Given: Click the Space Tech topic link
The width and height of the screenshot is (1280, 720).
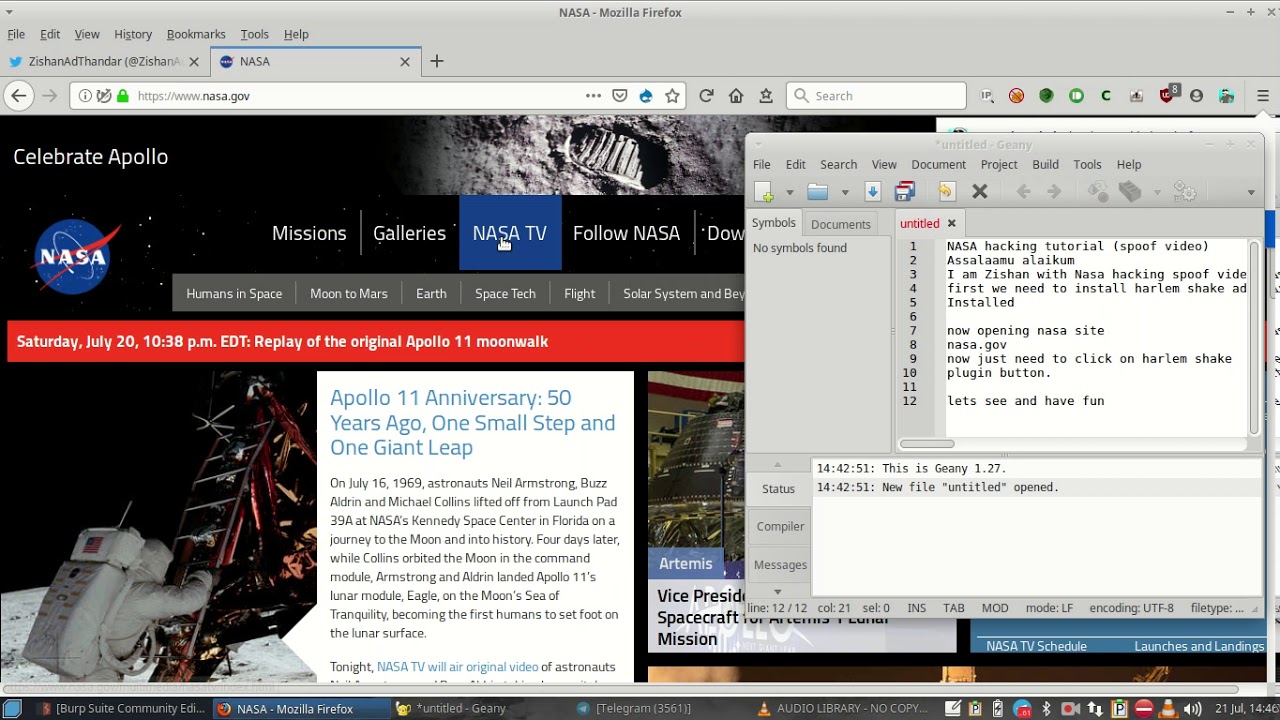Looking at the screenshot, I should coord(505,293).
